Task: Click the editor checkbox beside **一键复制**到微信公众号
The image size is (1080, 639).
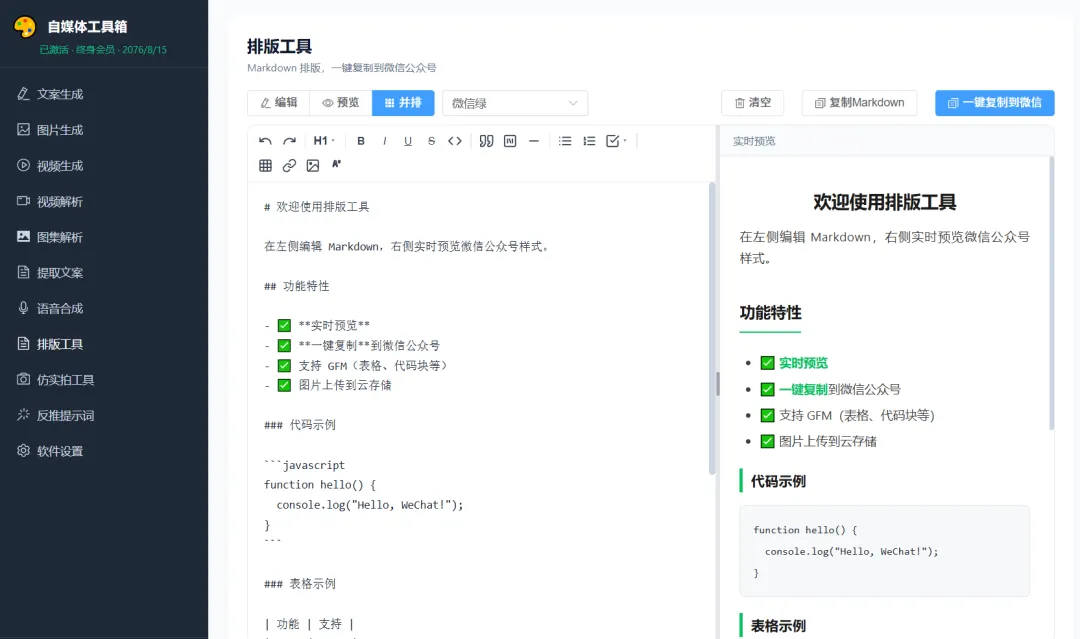Action: pyautogui.click(x=284, y=346)
